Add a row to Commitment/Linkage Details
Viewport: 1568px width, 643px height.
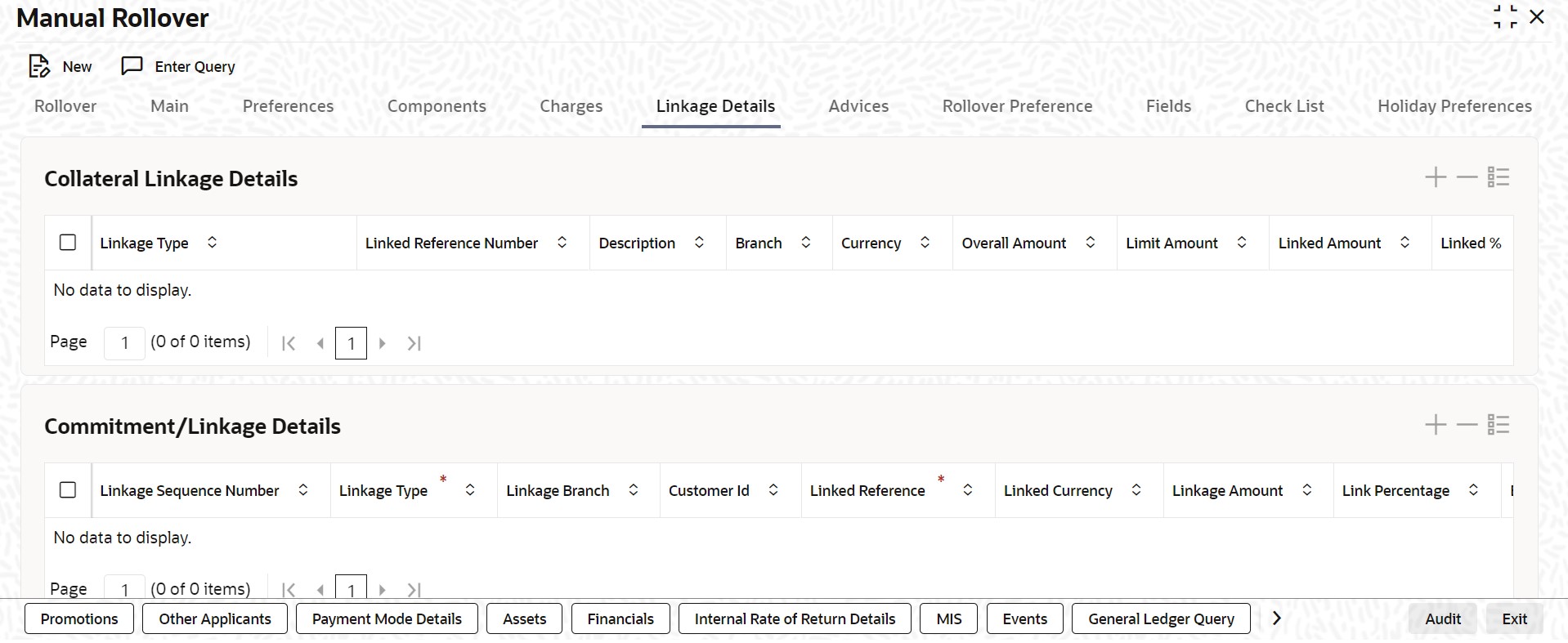1436,425
